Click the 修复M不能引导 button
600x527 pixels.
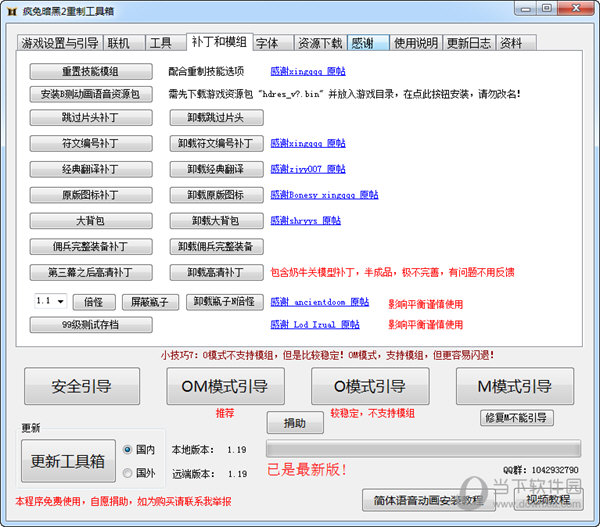[x=516, y=418]
